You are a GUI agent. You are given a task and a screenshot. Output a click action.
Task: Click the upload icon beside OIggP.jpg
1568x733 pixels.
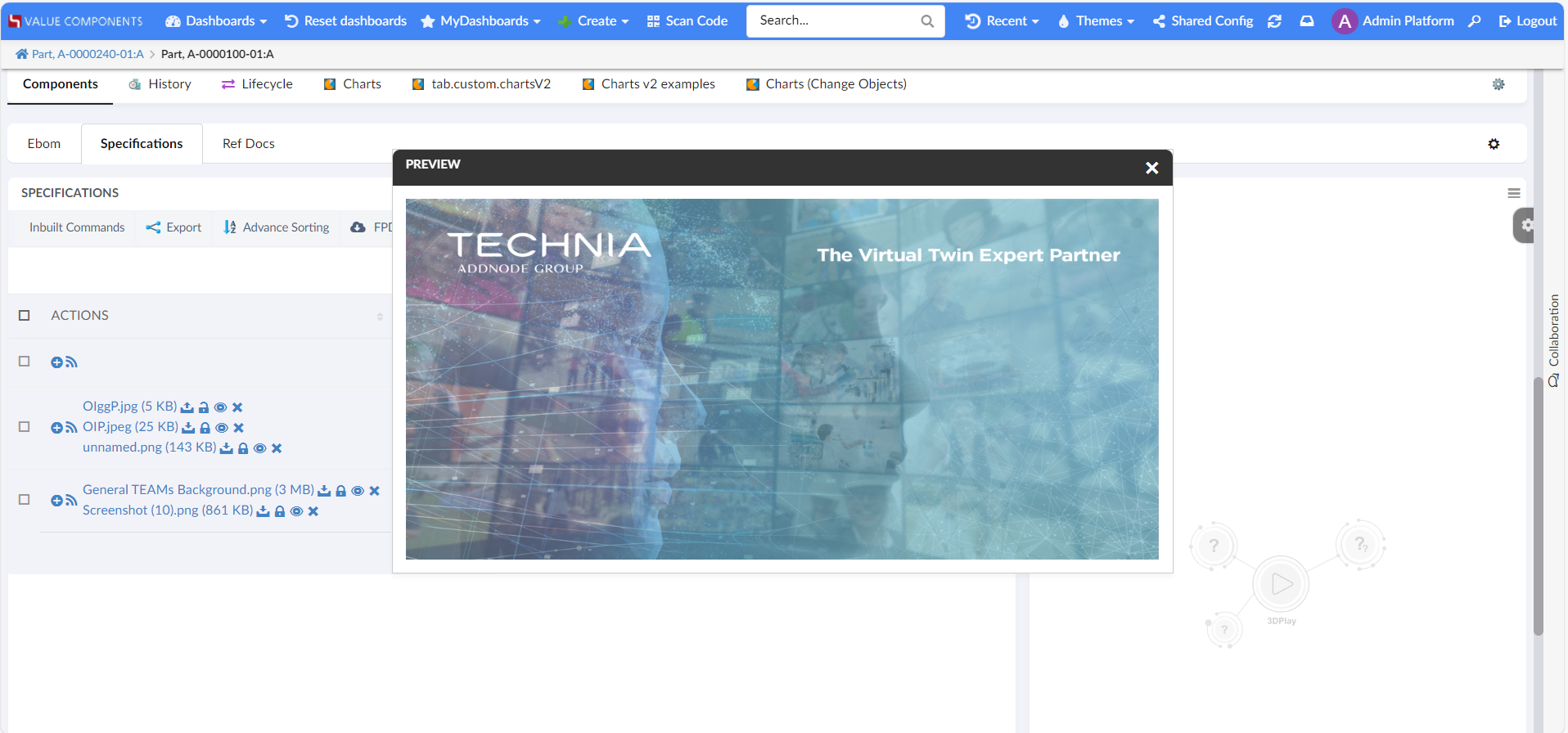(x=187, y=407)
